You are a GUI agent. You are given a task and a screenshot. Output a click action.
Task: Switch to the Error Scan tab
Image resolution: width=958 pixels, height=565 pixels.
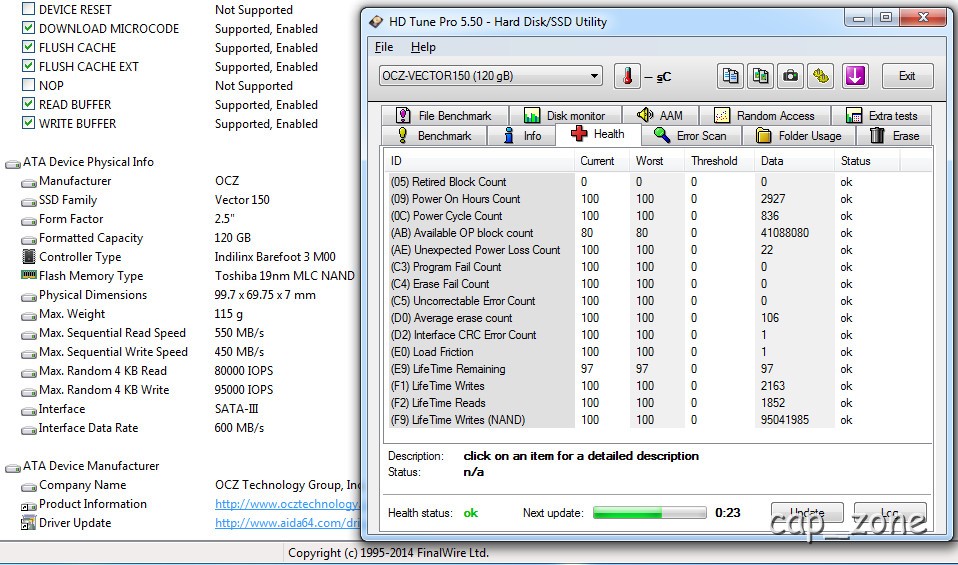(692, 136)
